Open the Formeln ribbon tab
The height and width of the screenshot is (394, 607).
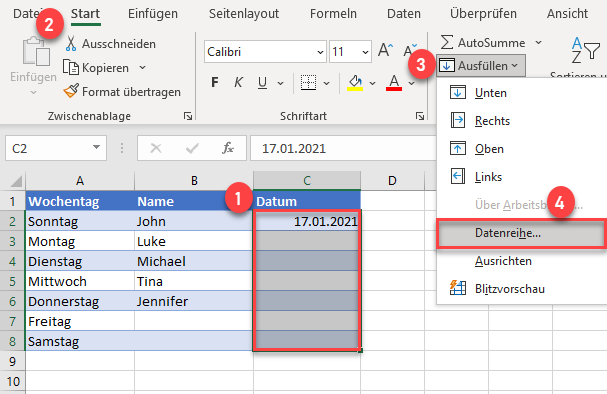[333, 14]
